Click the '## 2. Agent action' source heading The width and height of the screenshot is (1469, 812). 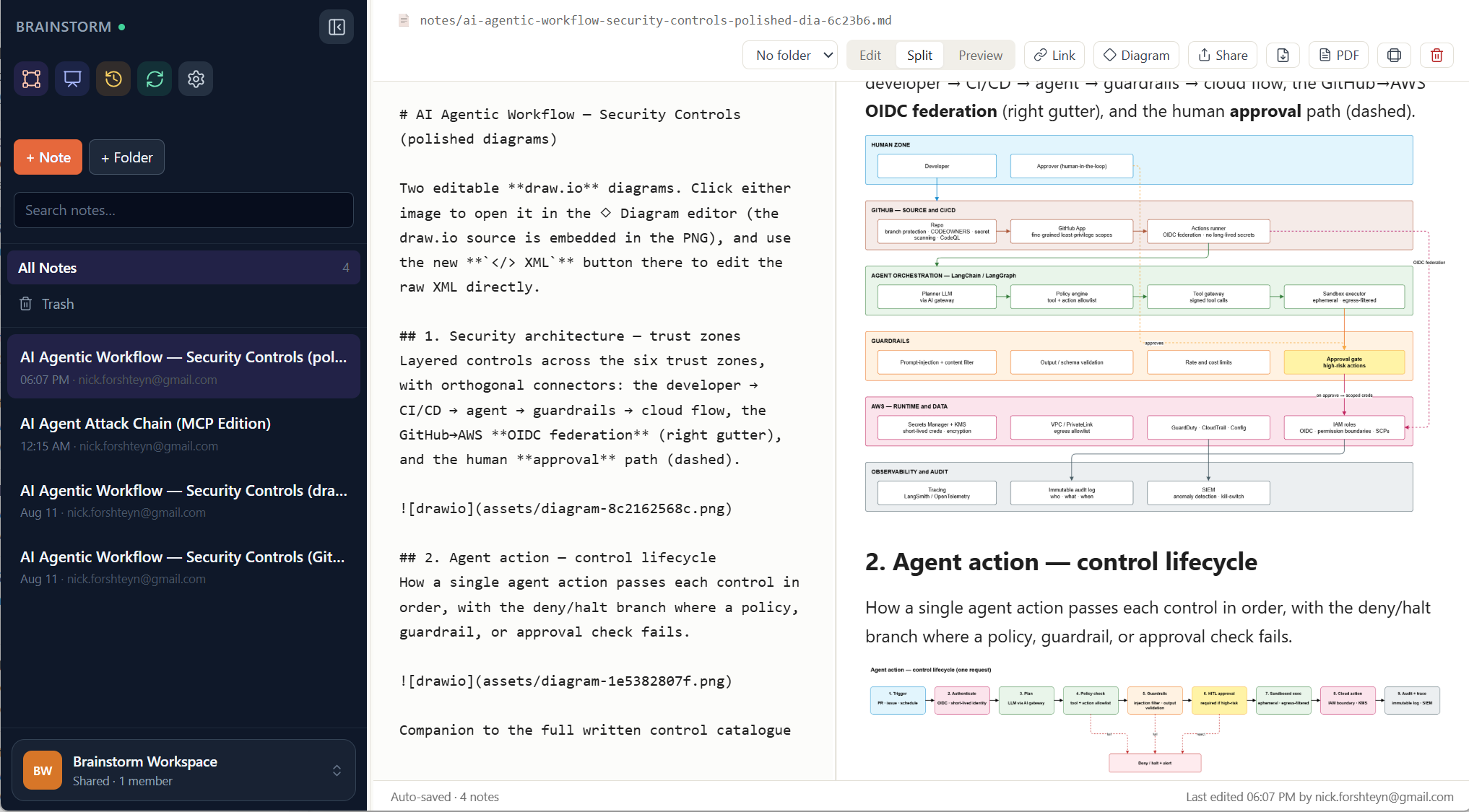point(558,557)
